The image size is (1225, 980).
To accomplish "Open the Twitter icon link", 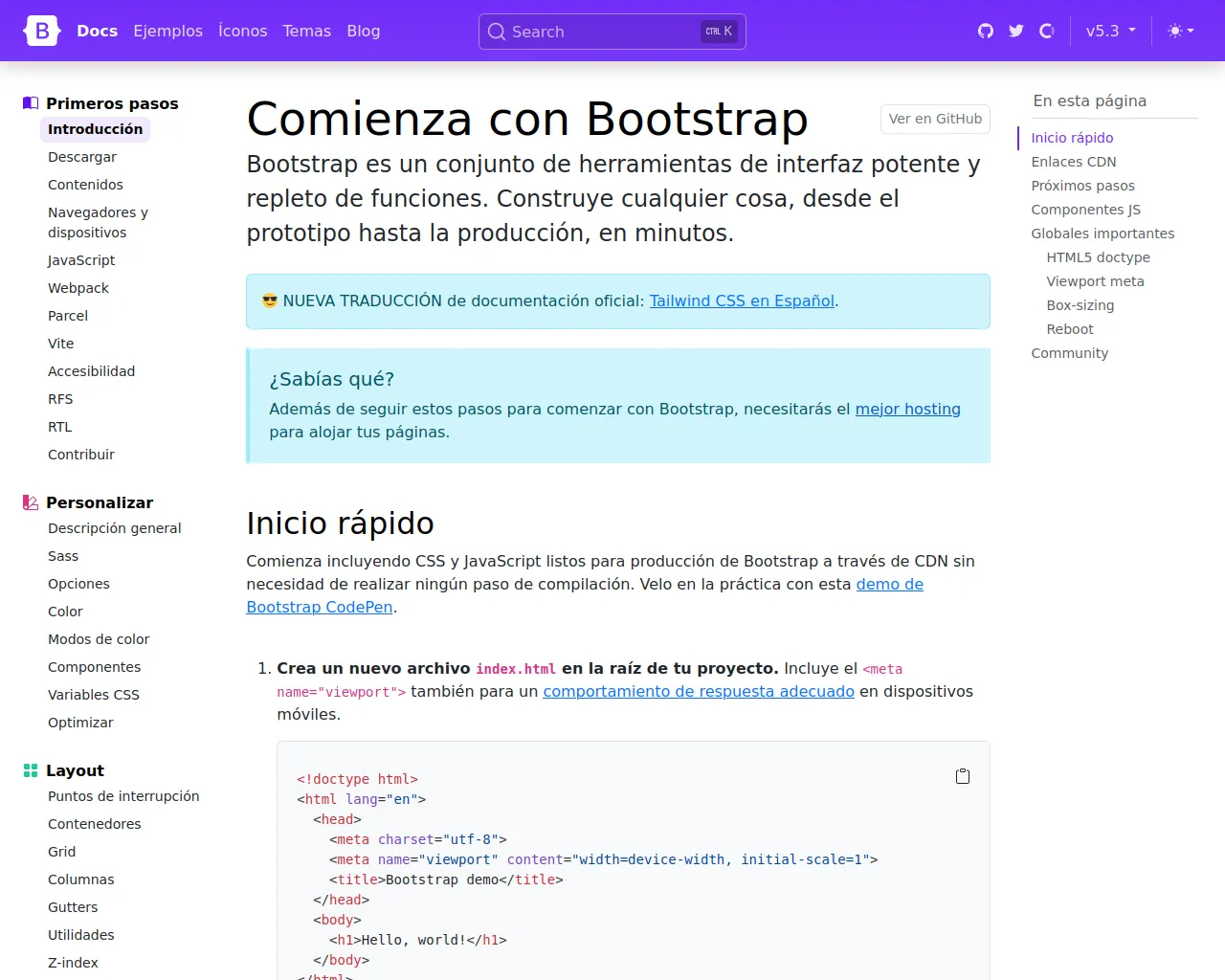I will tap(1016, 32).
